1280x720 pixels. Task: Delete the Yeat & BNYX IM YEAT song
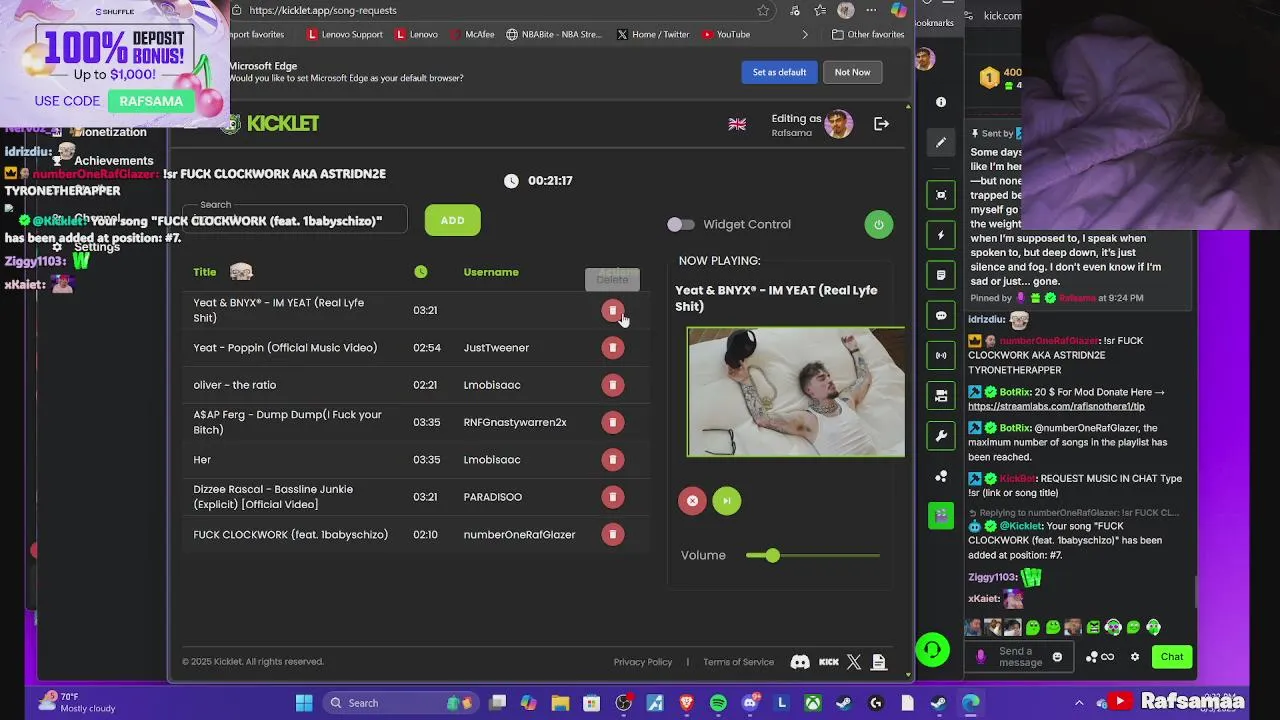point(613,310)
